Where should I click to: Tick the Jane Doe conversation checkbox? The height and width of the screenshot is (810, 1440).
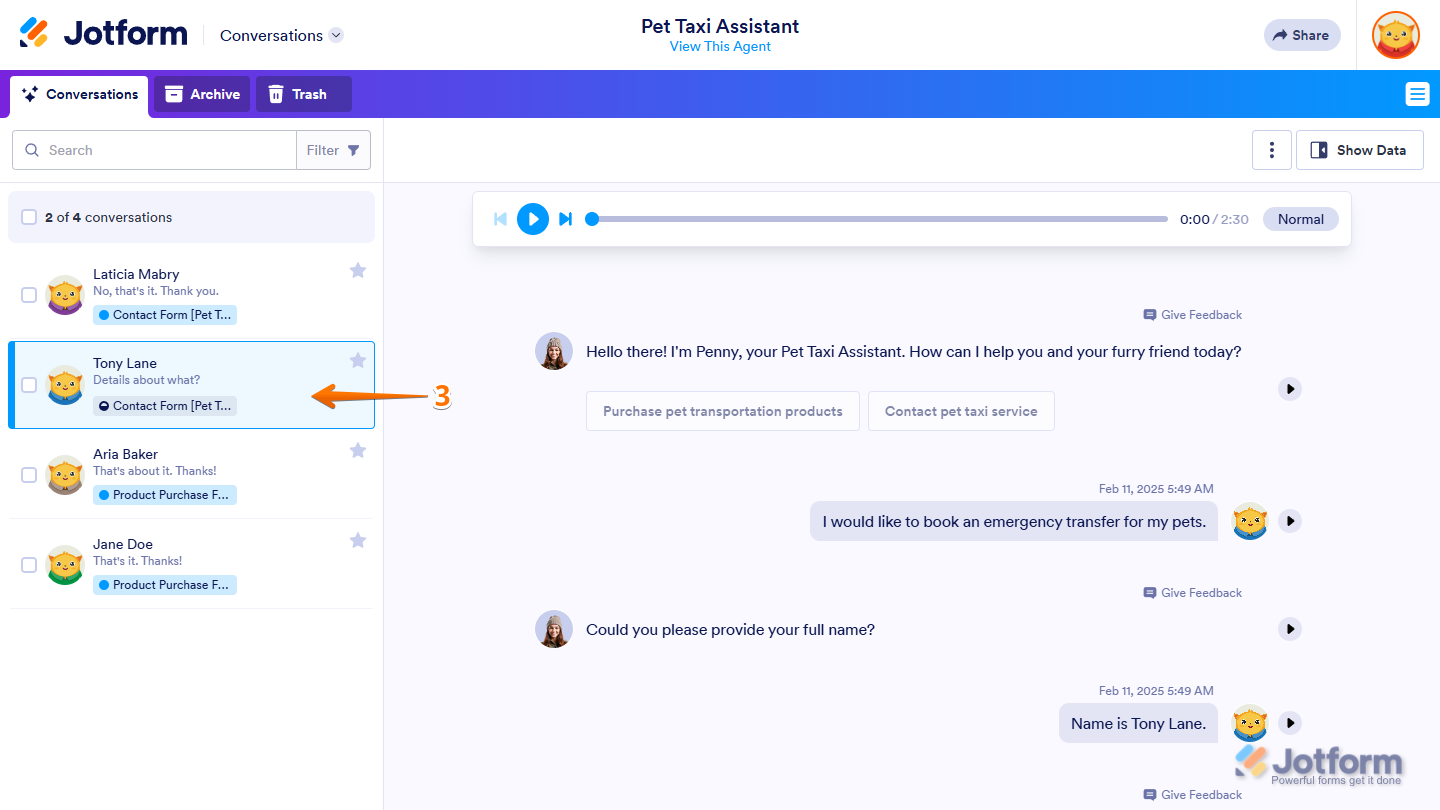29,565
